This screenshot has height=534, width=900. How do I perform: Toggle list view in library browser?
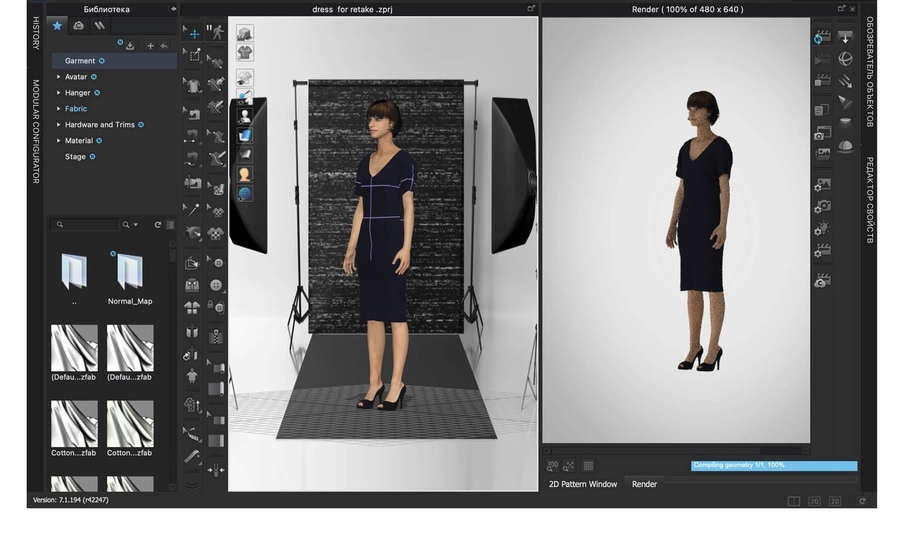(170, 225)
